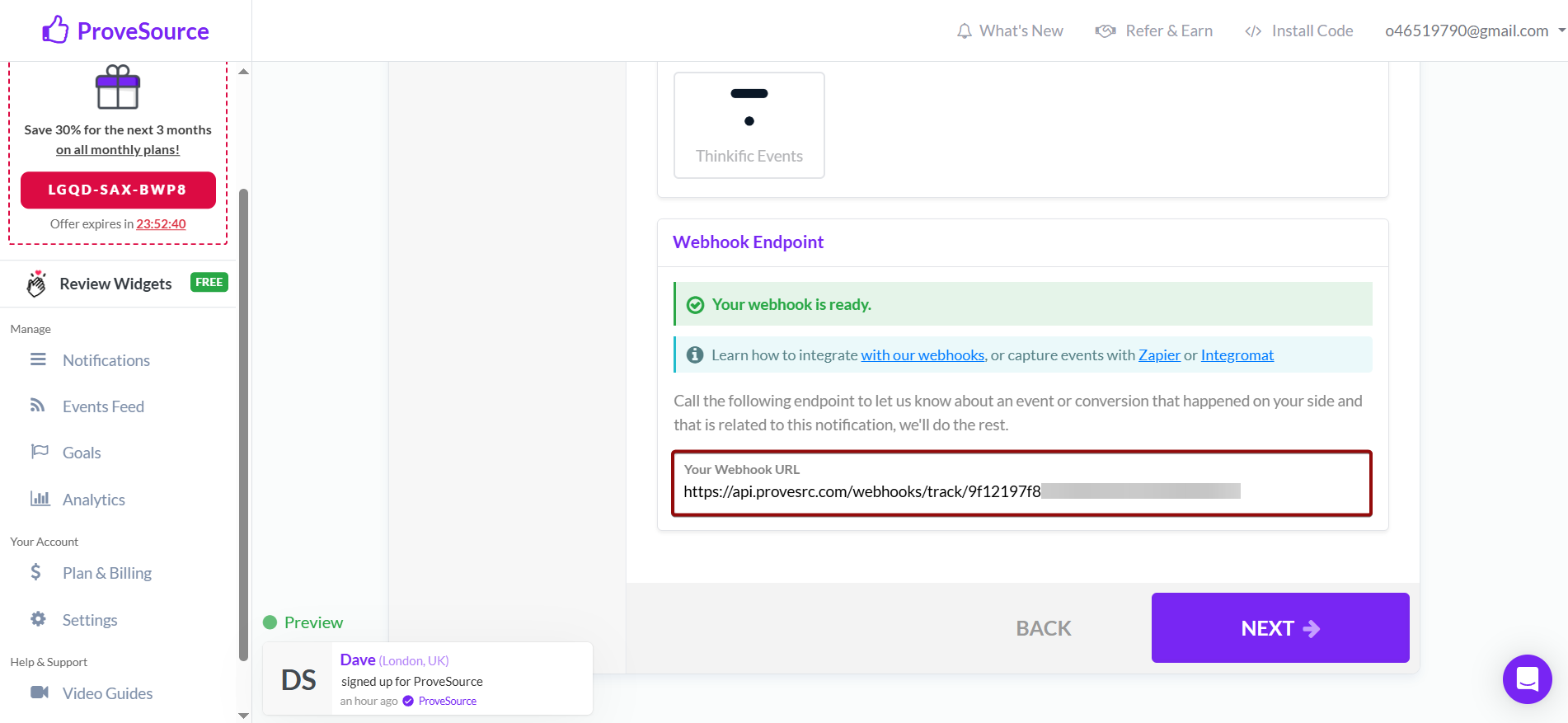Image resolution: width=1568 pixels, height=723 pixels.
Task: Open Settings in the sidebar
Action: (x=90, y=620)
